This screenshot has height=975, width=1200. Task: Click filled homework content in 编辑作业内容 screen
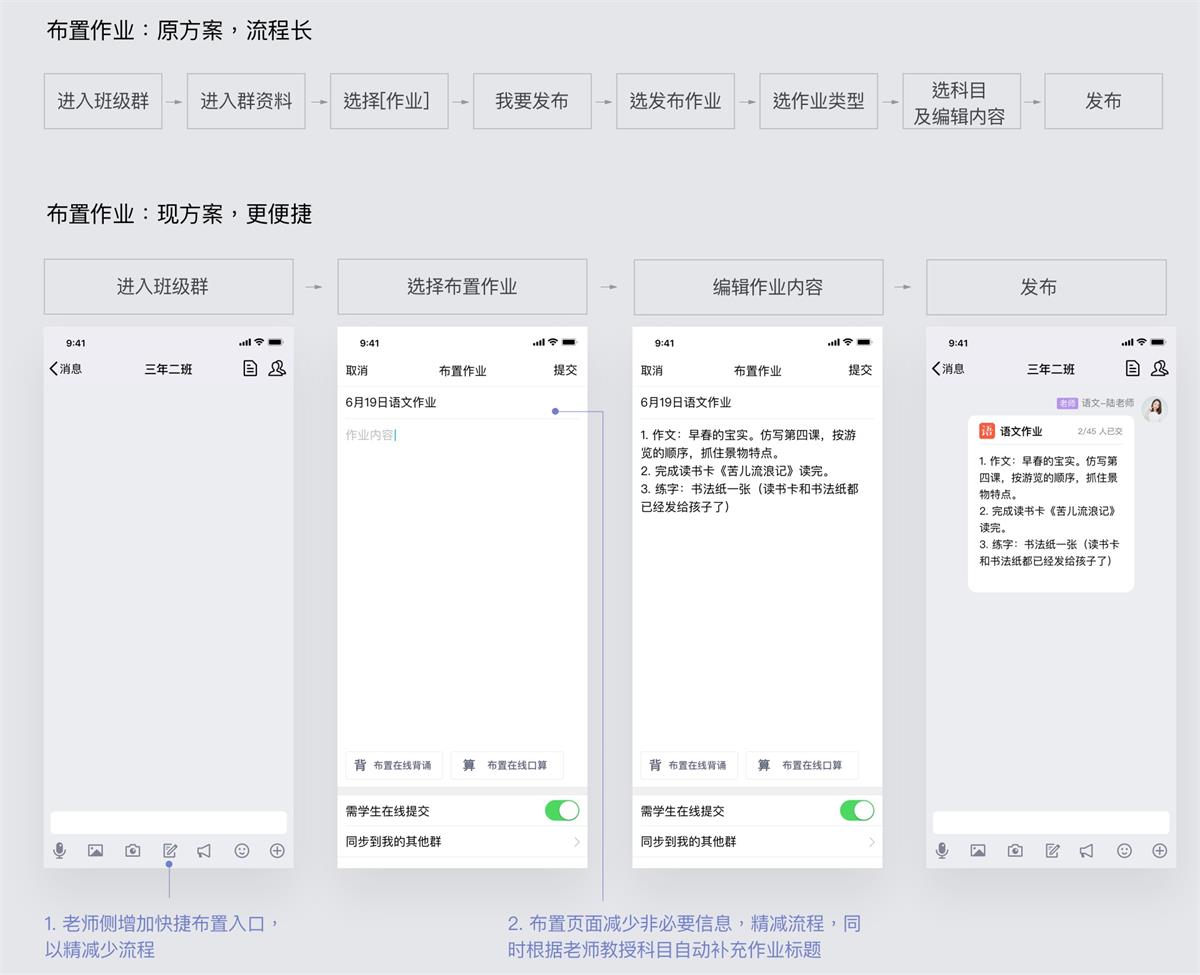750,471
